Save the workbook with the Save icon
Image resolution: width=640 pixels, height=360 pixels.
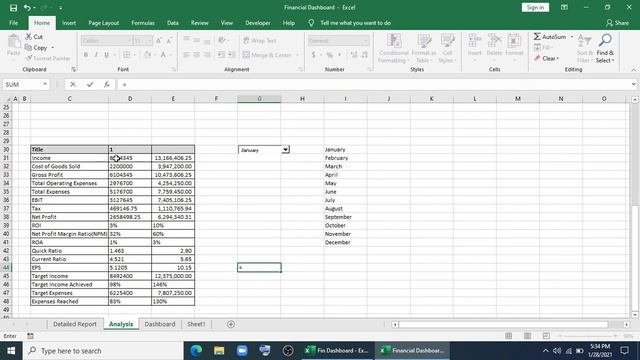(x=13, y=8)
